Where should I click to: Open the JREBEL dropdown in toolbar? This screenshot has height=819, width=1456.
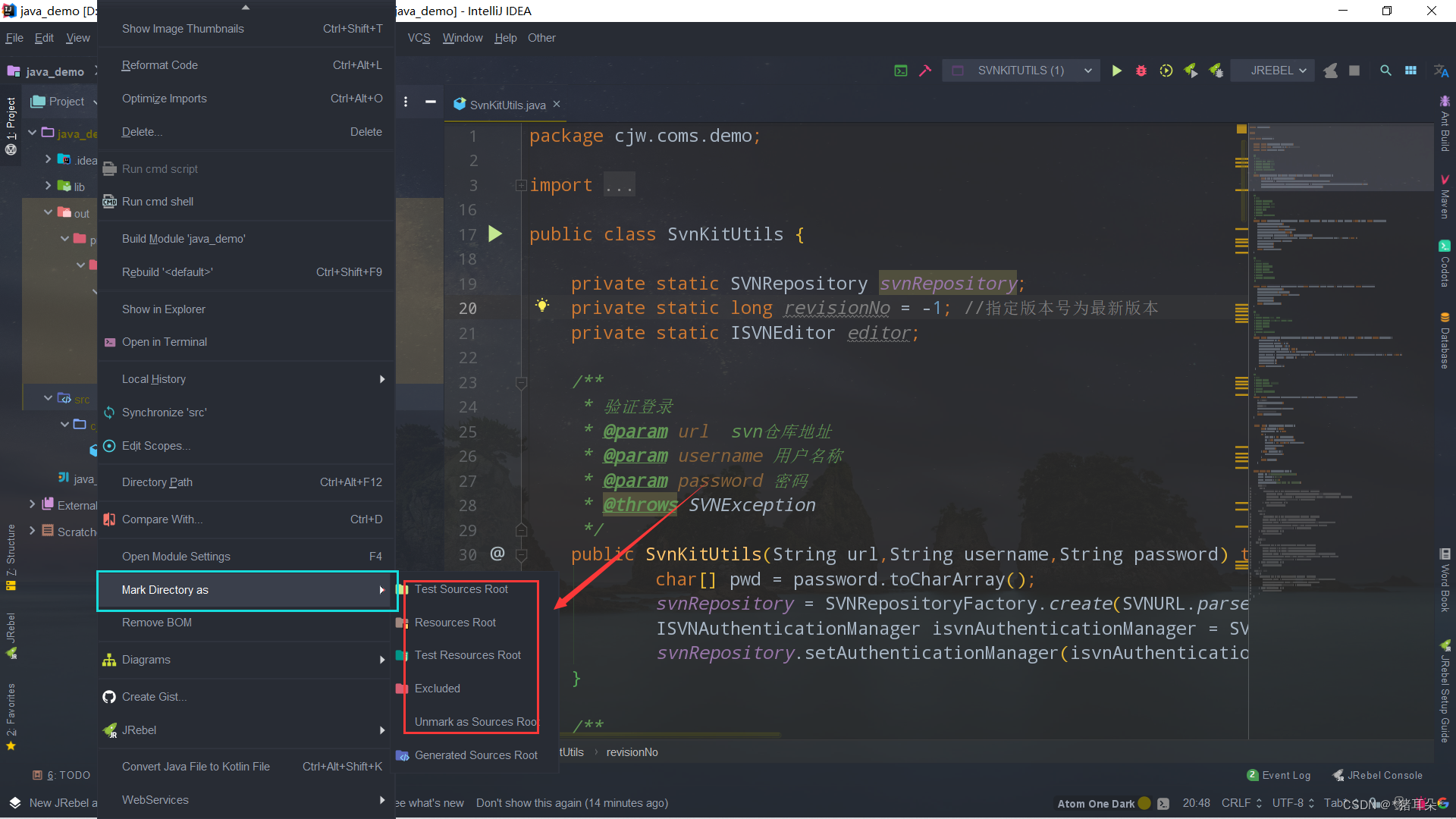[1278, 71]
